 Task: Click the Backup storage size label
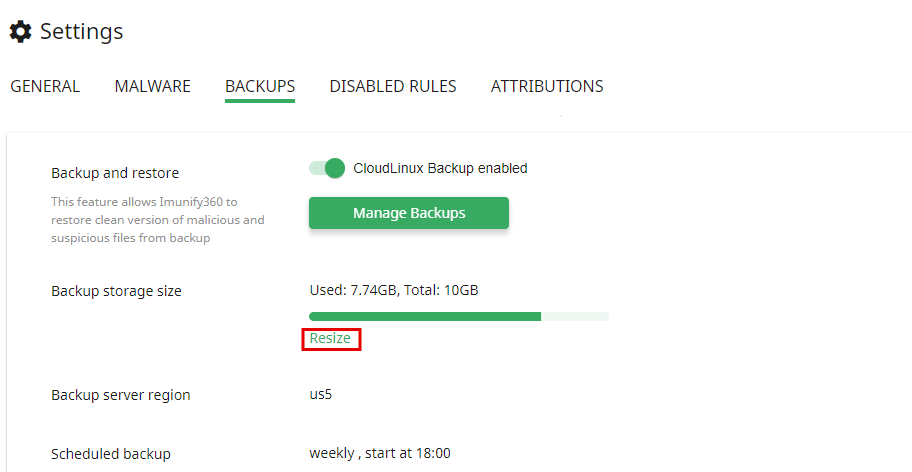(x=116, y=291)
